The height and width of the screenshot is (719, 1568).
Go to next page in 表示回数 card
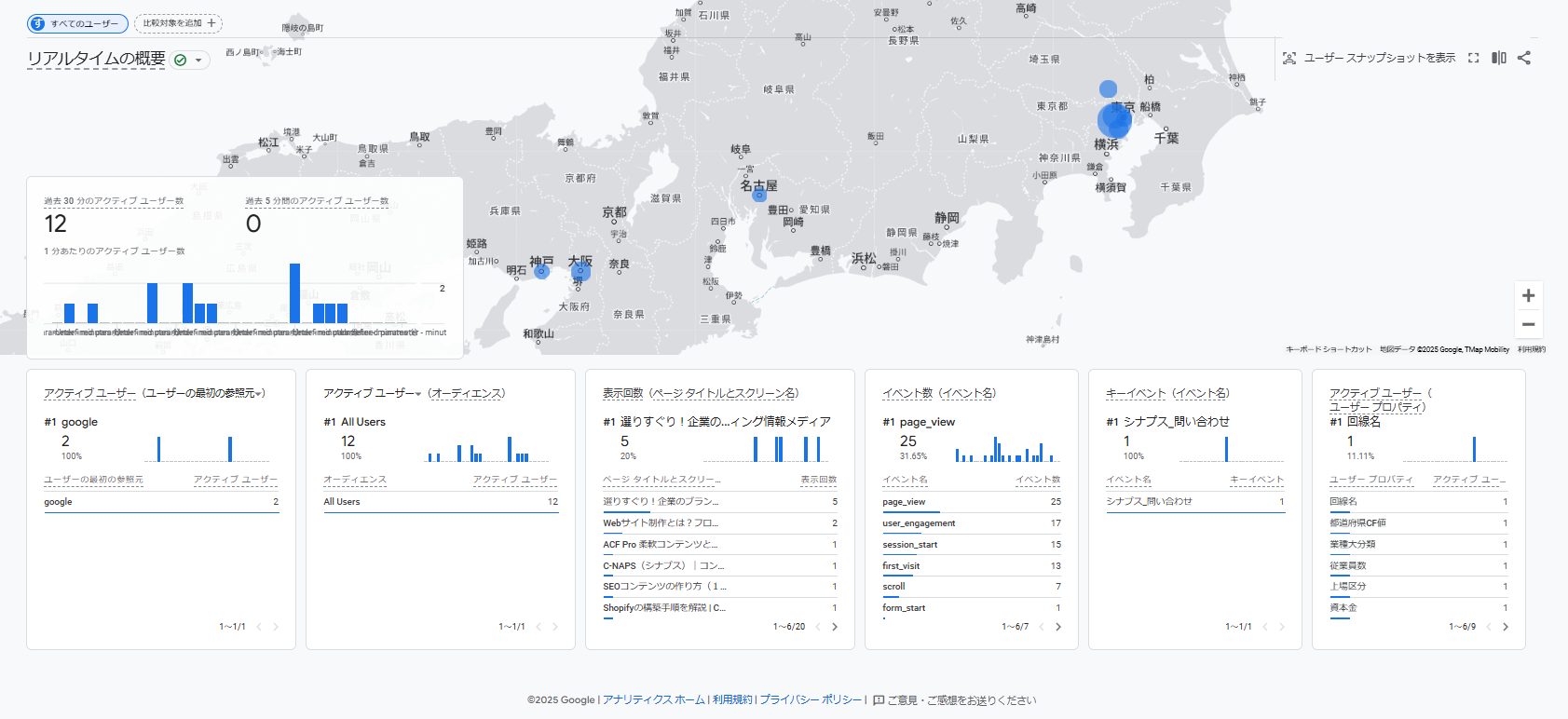point(834,627)
